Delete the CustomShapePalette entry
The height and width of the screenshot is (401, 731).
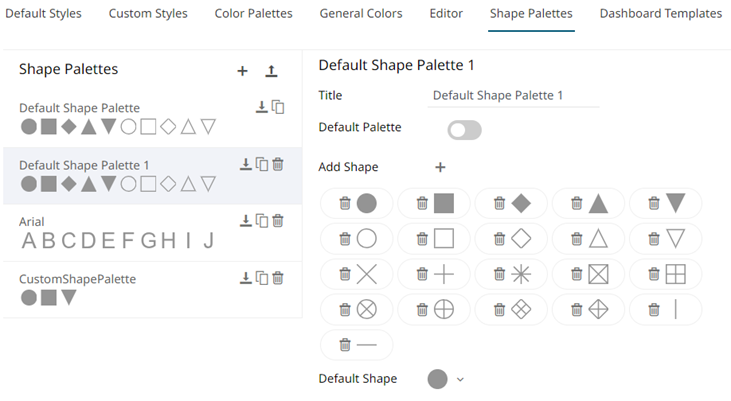click(278, 278)
